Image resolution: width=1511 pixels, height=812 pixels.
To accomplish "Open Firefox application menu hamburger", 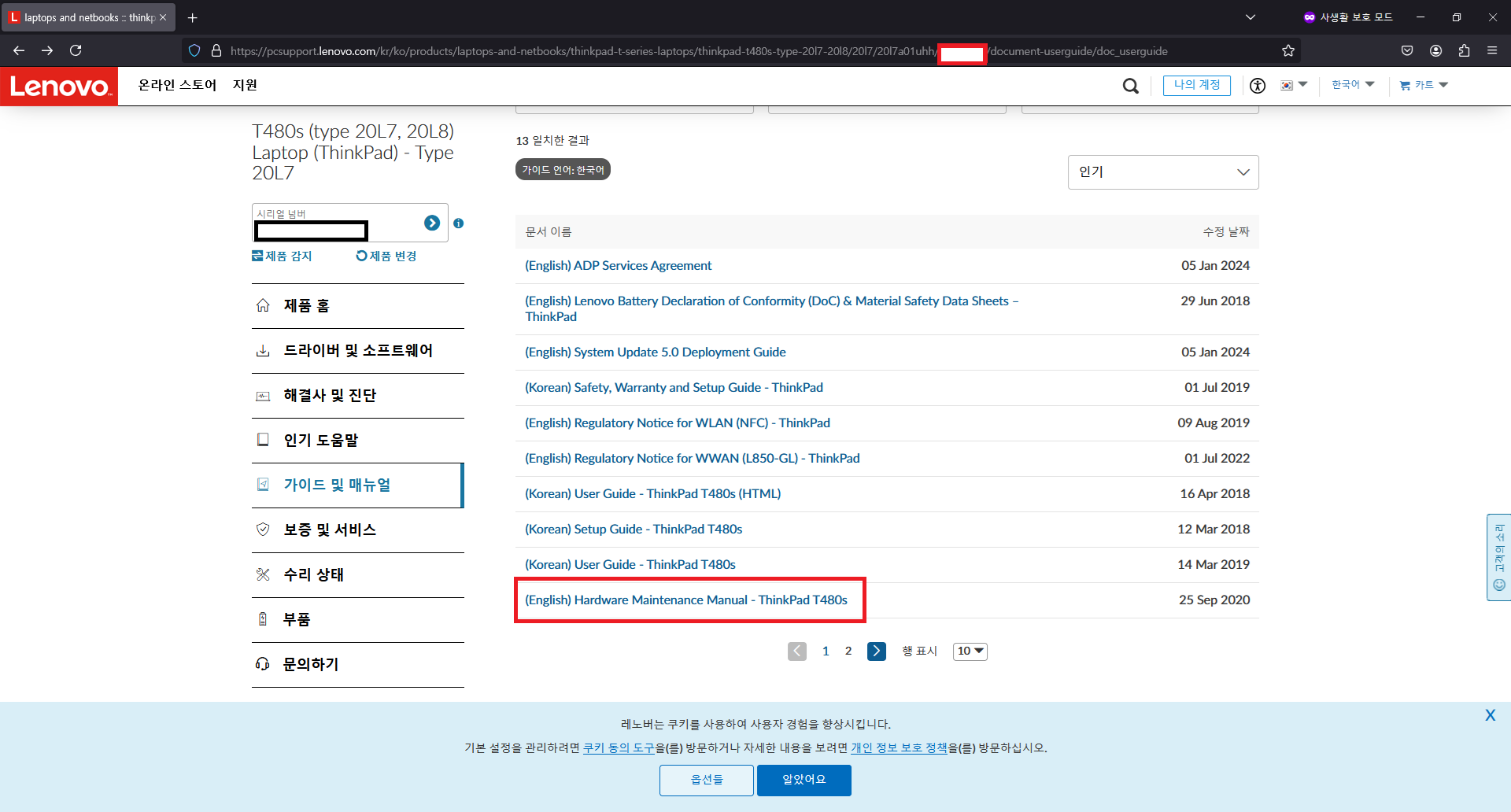I will coord(1492,50).
